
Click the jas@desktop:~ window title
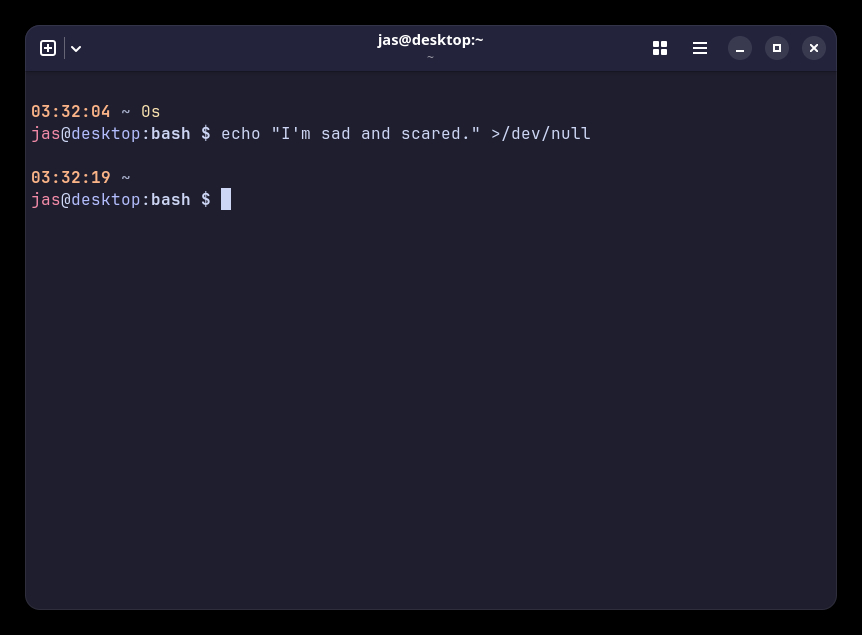tap(430, 40)
